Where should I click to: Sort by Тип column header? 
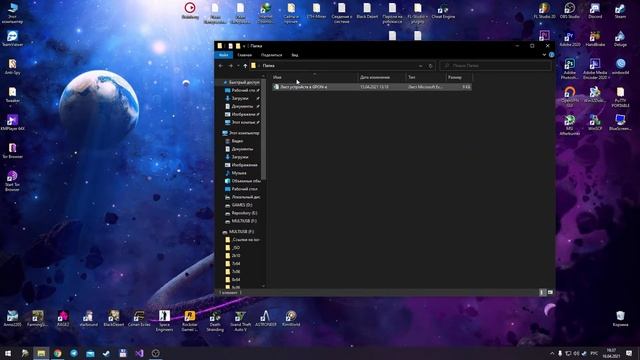(x=426, y=77)
